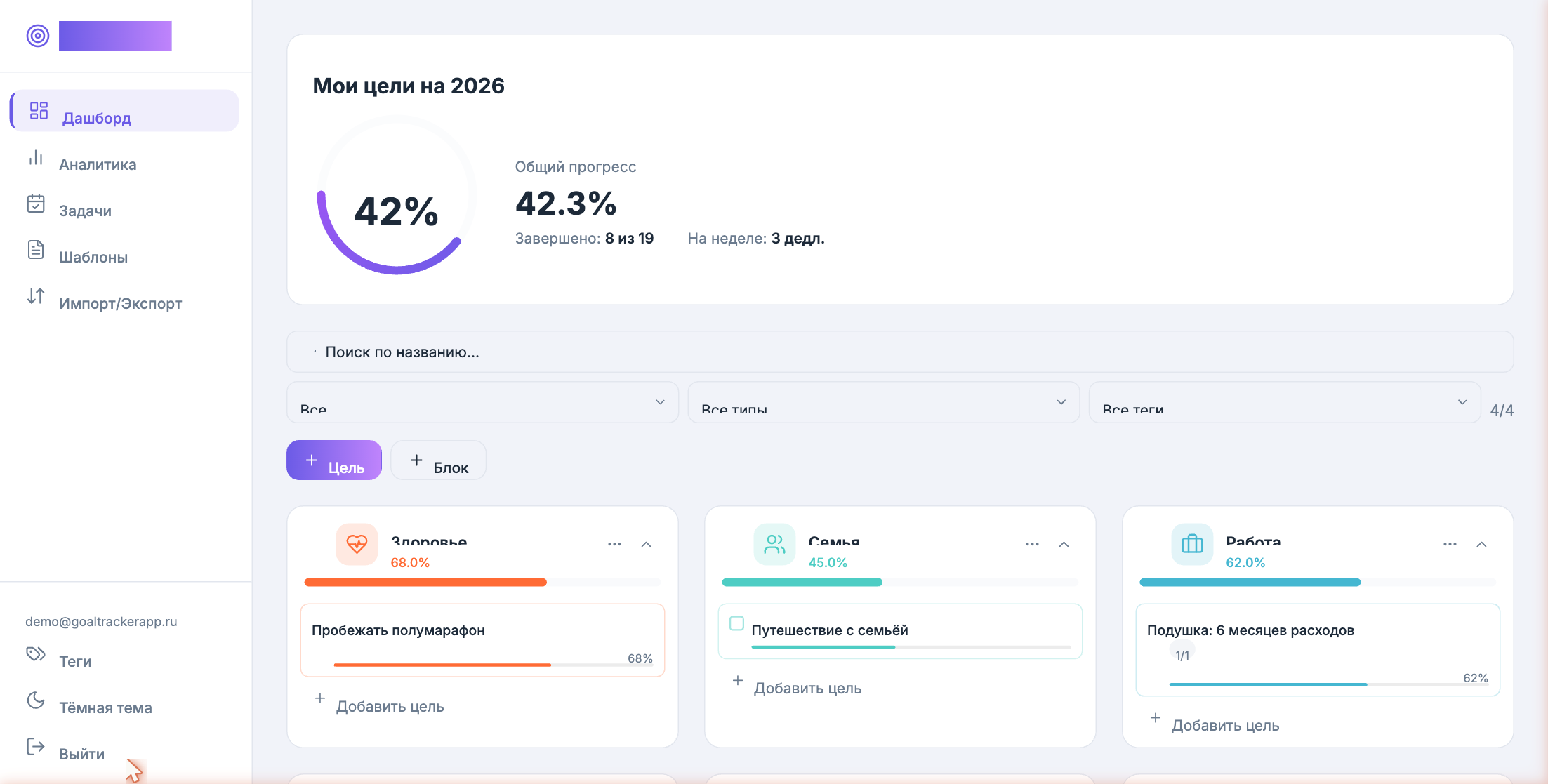Click the briefcase icon of Работа block
The height and width of the screenshot is (784, 1548).
point(1192,544)
